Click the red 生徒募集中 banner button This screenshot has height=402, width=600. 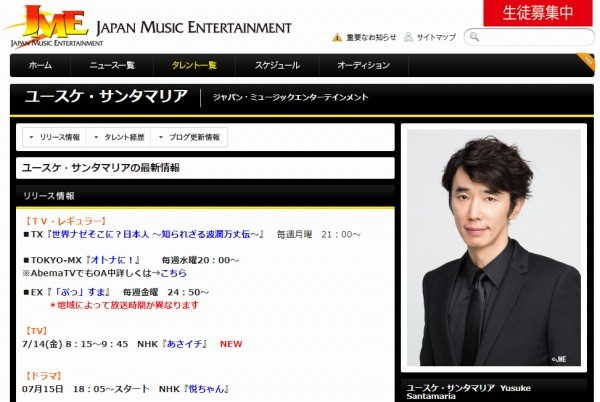[538, 13]
